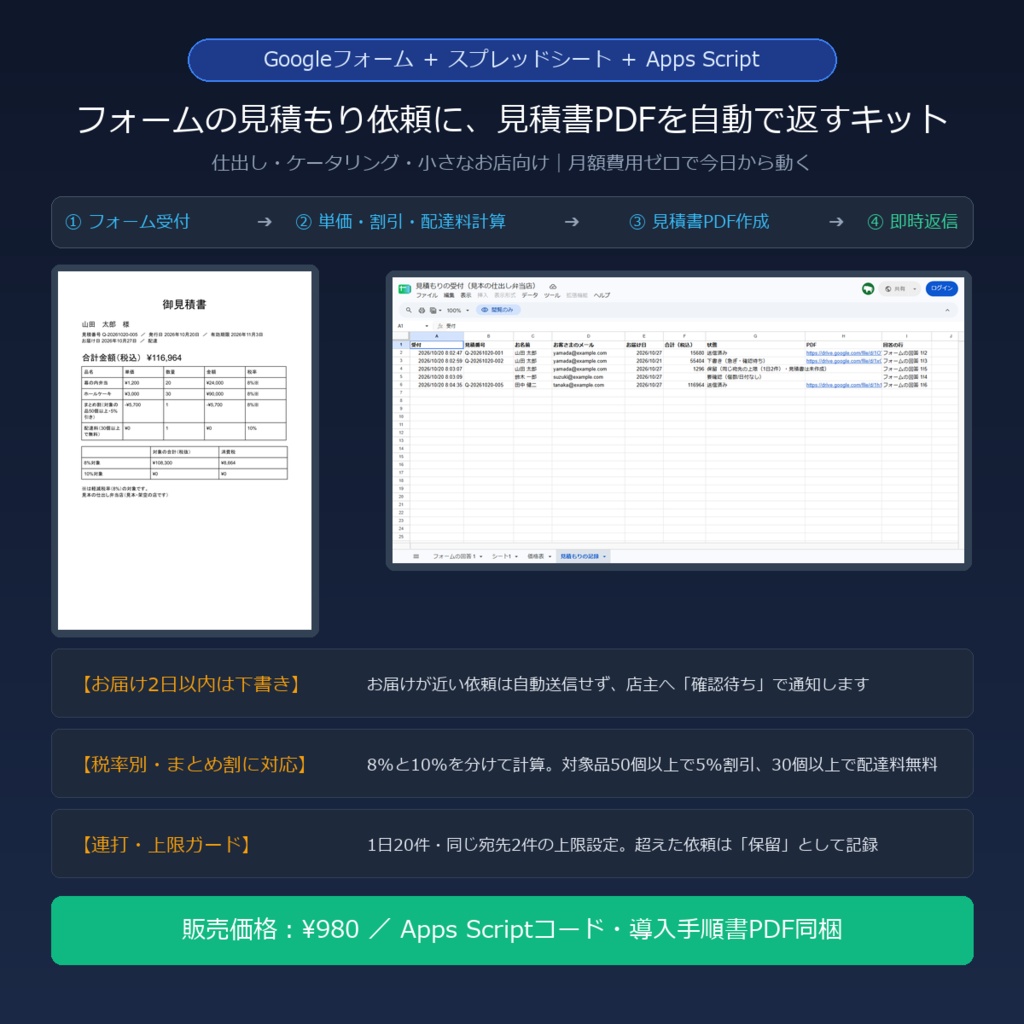Open the 表示 menu
Viewport: 1024px width, 1024px height.
click(x=466, y=295)
